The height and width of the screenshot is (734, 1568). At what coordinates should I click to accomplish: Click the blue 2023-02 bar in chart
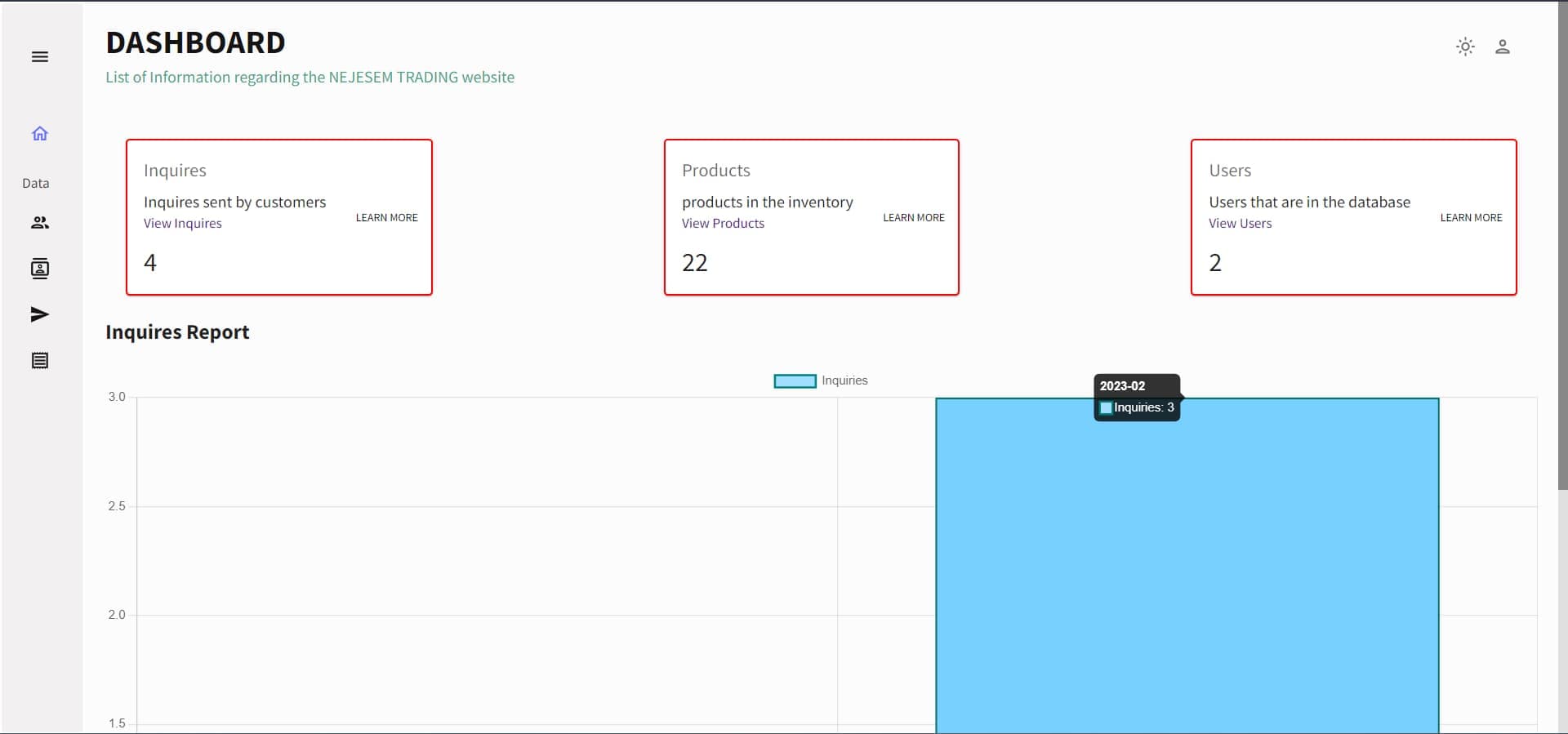coord(1186,572)
